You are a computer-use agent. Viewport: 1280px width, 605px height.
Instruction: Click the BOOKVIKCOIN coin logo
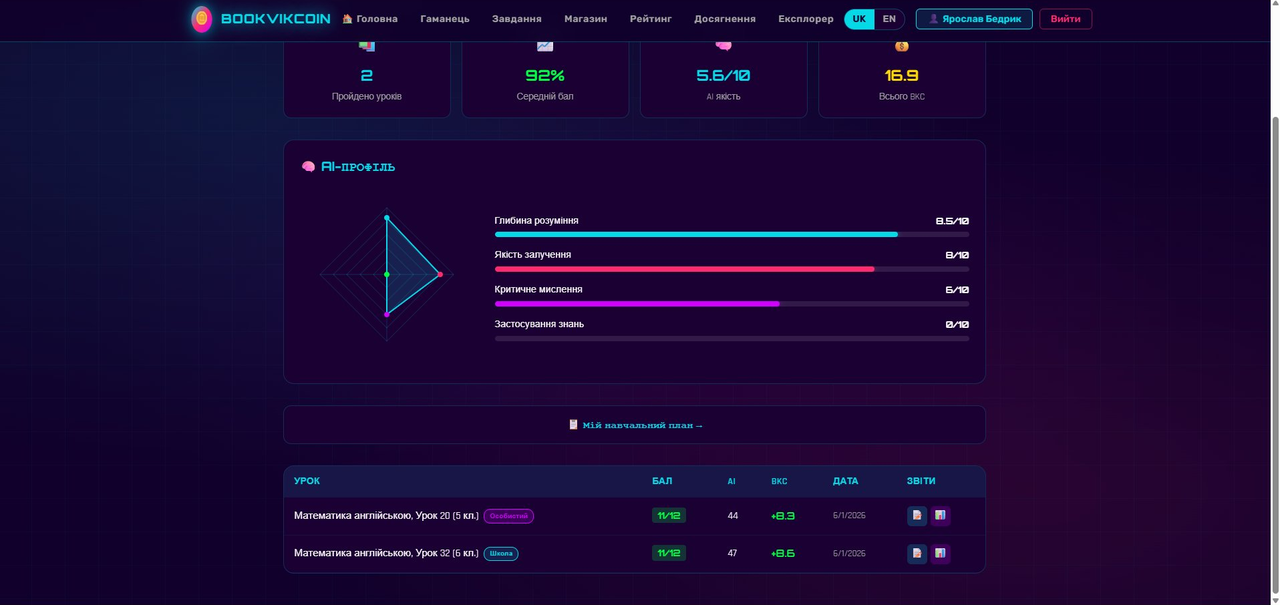point(202,19)
